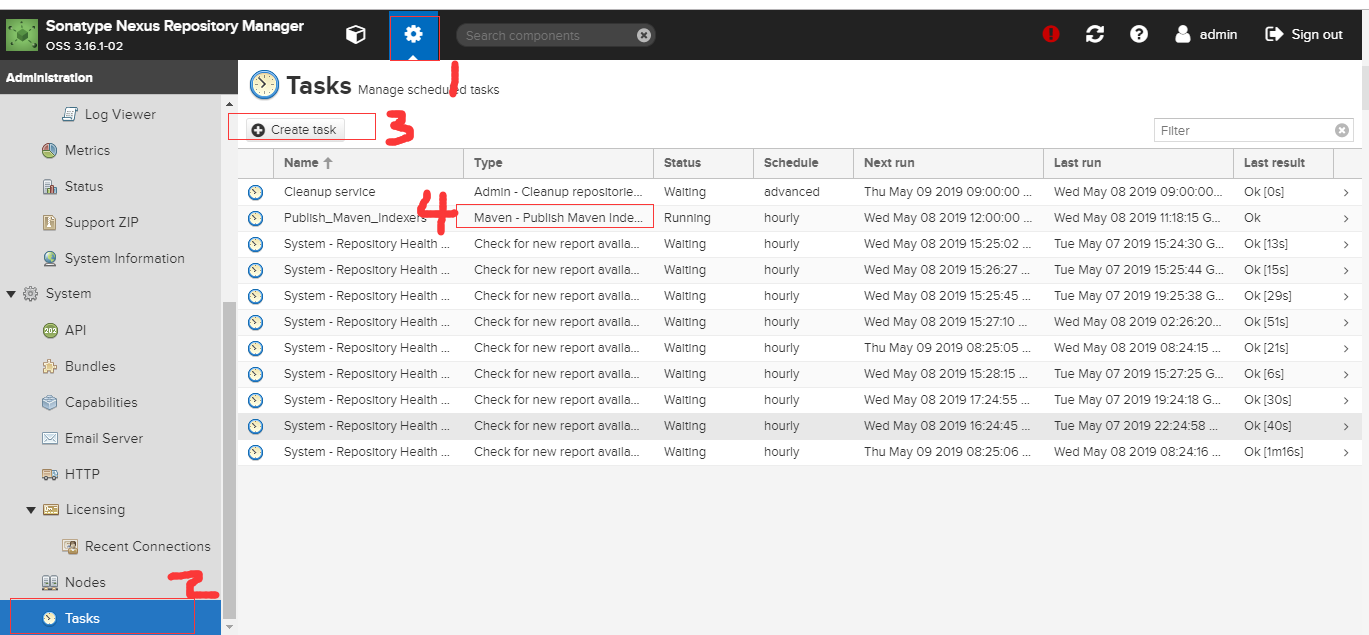Click the Nodes icon in sidebar

[50, 582]
